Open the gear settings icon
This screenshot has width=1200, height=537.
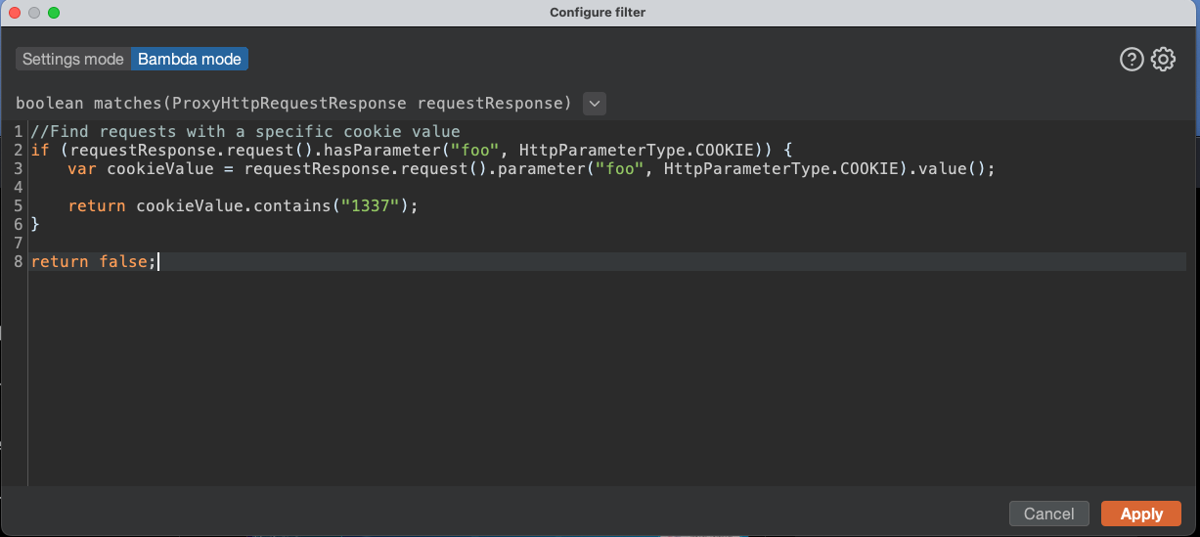tap(1163, 60)
